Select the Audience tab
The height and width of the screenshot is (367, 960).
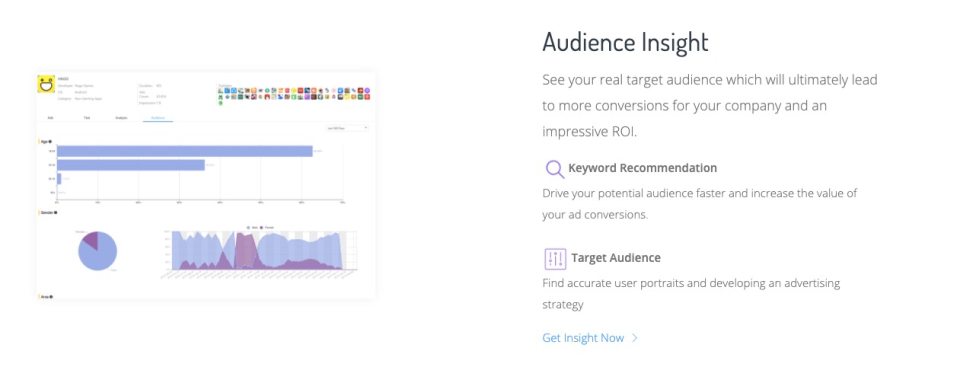coord(158,118)
